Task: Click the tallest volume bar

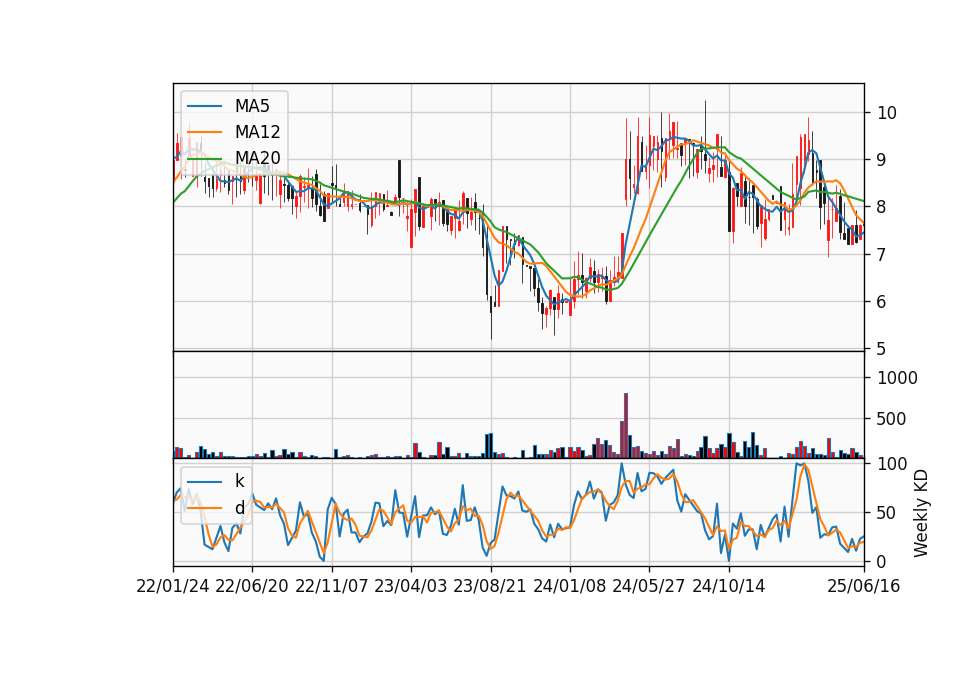Action: tap(626, 426)
